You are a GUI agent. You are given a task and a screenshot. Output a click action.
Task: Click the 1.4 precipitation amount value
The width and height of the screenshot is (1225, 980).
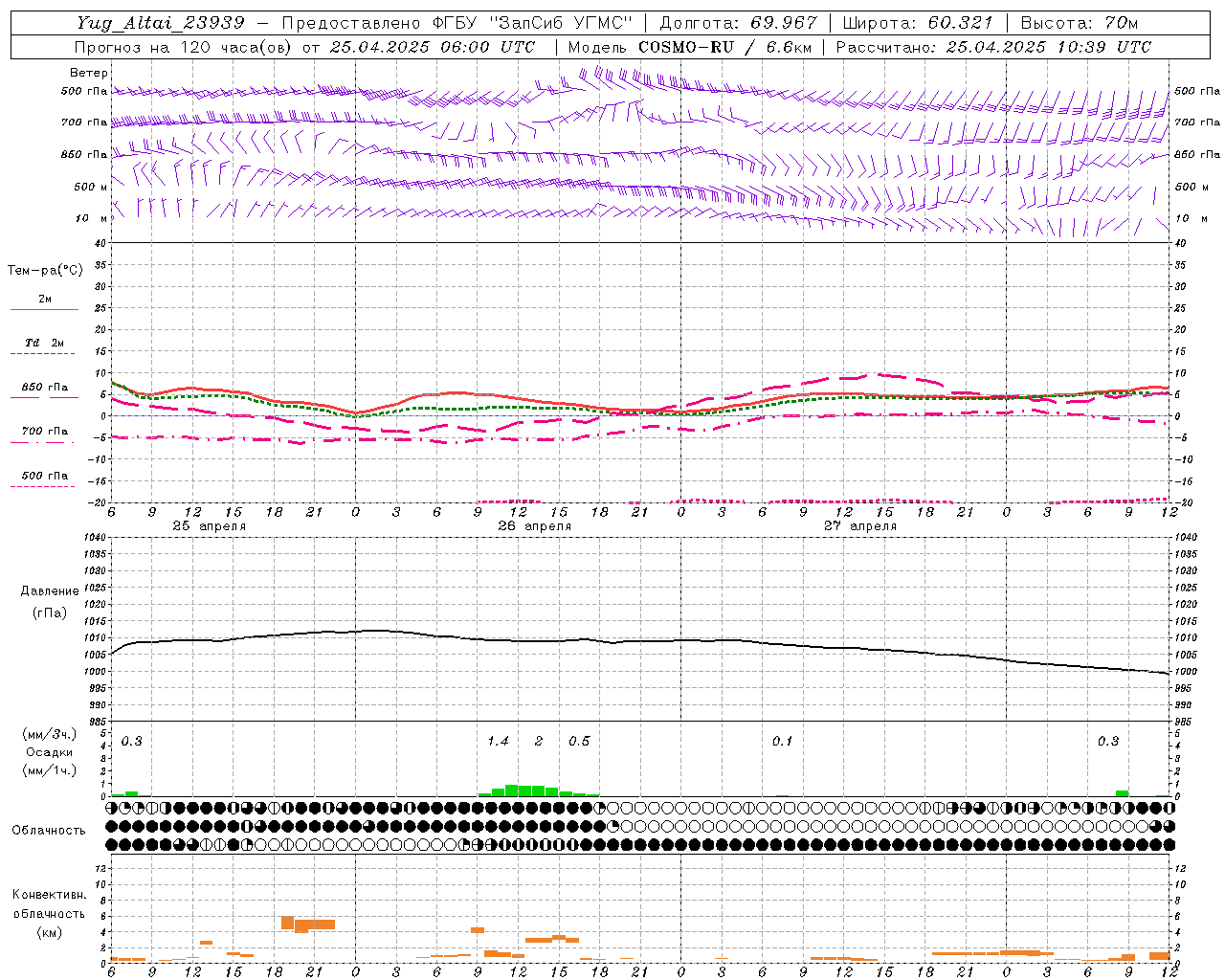click(499, 742)
